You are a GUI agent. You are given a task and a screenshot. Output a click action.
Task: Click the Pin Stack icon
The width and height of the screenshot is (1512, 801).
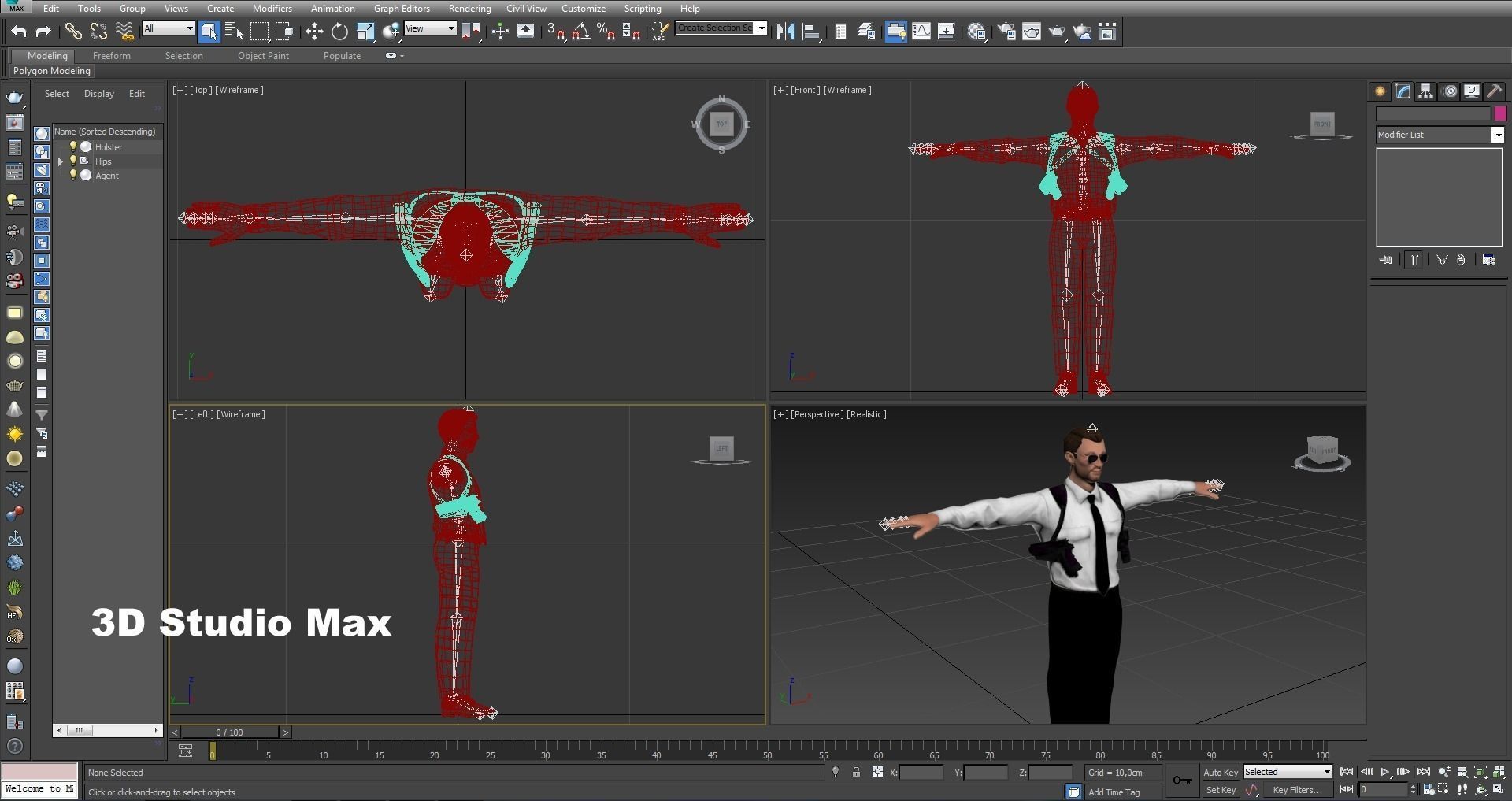tap(1387, 260)
